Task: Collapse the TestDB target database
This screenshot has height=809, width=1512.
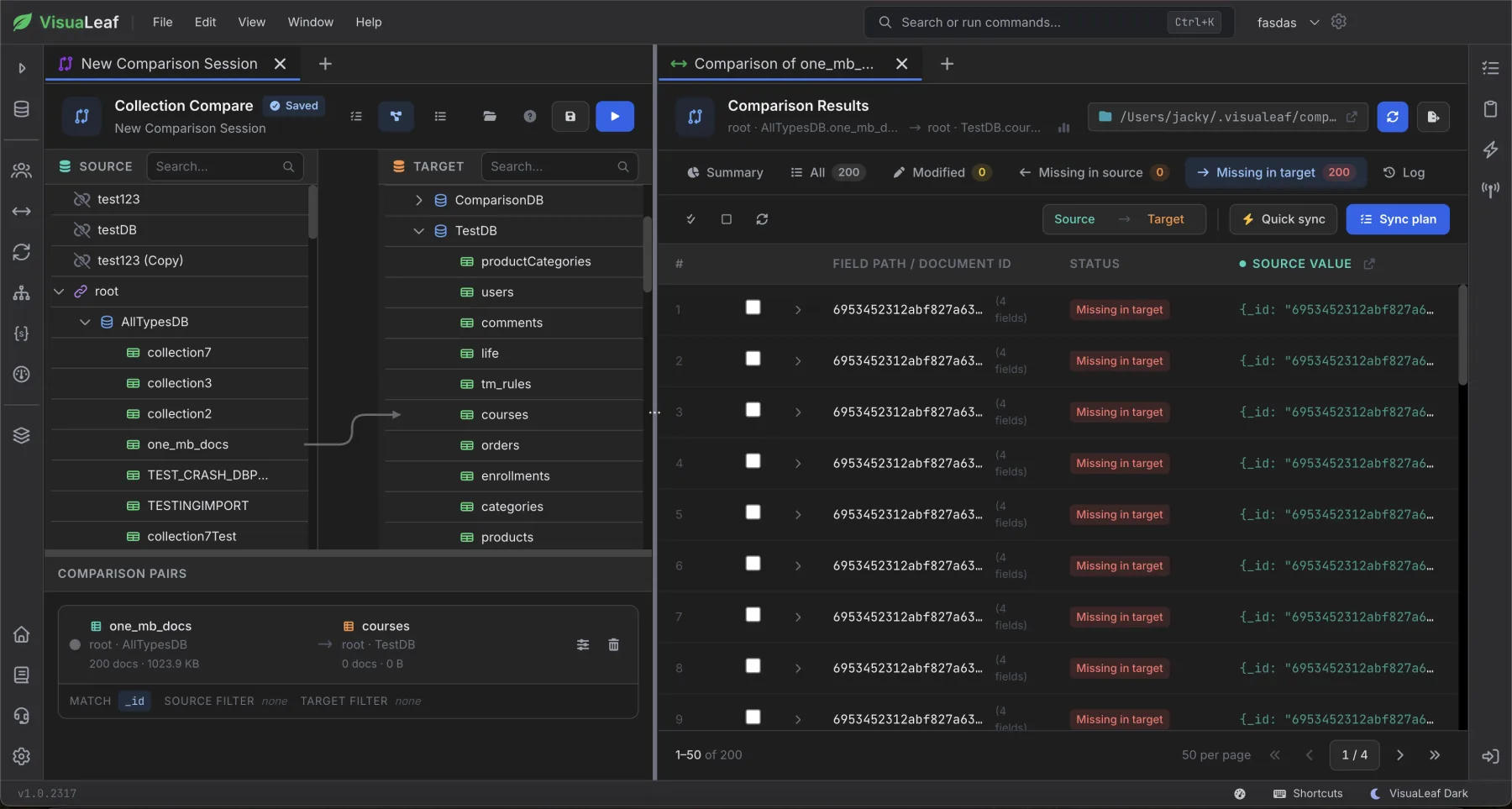Action: click(418, 231)
